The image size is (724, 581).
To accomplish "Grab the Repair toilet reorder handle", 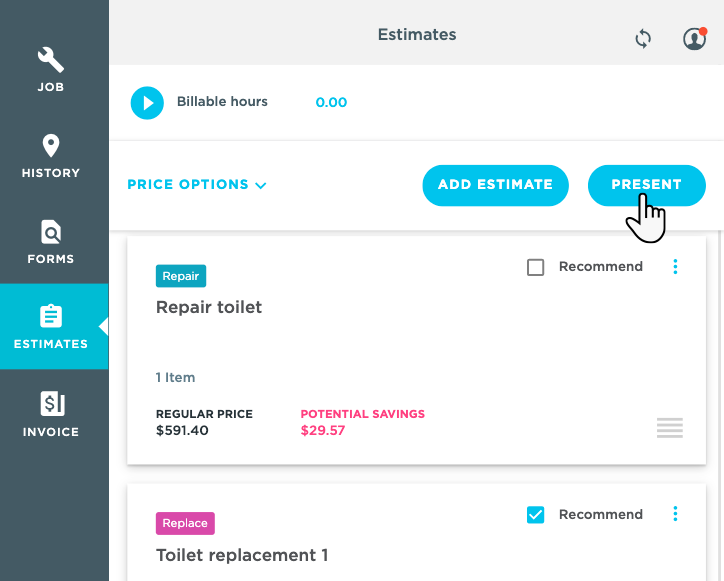I will coord(670,428).
